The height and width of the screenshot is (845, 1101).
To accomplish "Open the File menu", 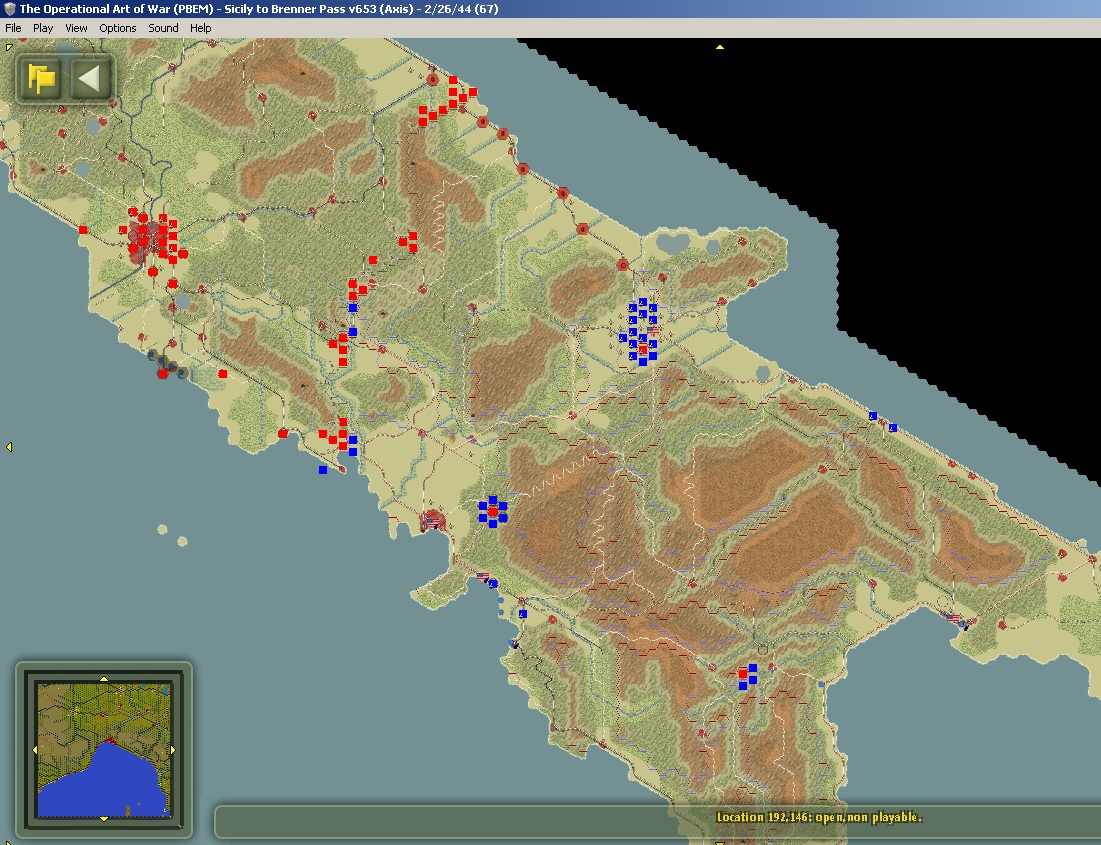I will 13,28.
